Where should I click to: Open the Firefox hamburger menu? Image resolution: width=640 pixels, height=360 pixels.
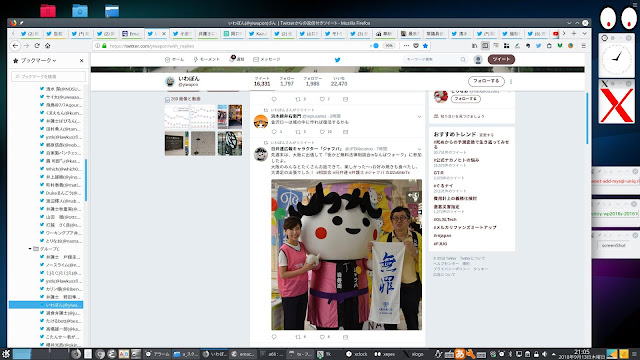(584, 46)
